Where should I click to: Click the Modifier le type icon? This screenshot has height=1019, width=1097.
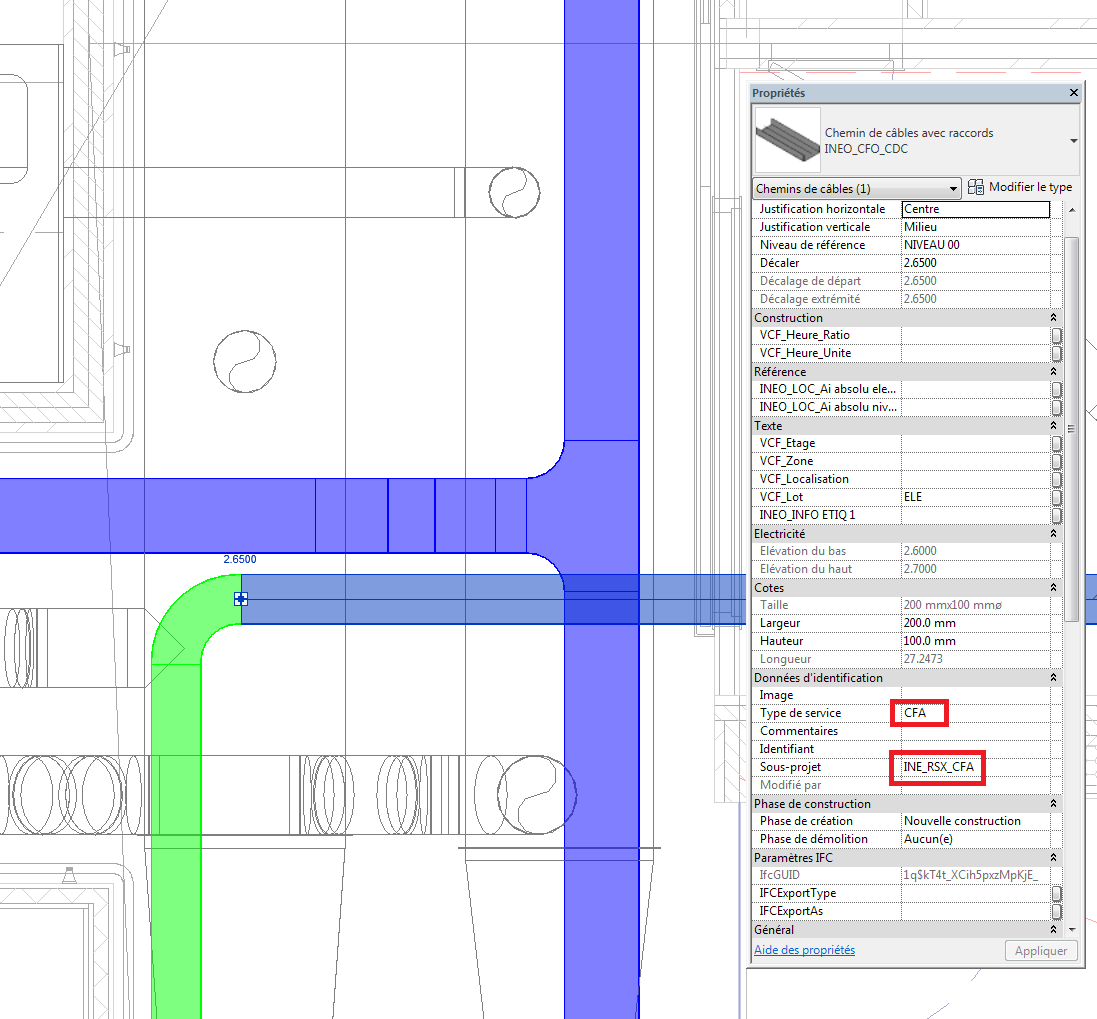click(x=976, y=187)
